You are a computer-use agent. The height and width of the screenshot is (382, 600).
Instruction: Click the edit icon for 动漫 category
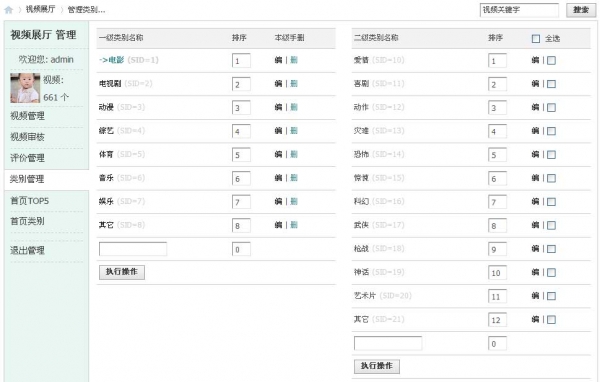[x=278, y=107]
